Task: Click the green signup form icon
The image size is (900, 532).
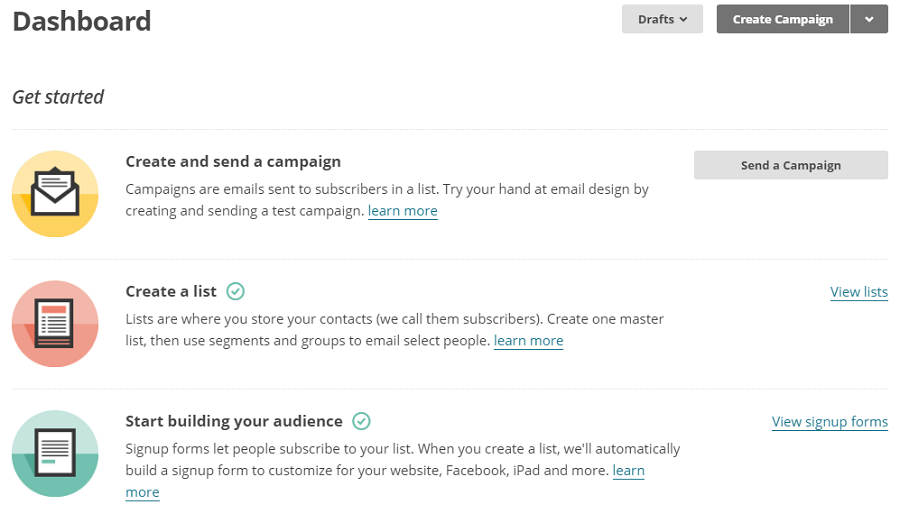Action: point(55,453)
